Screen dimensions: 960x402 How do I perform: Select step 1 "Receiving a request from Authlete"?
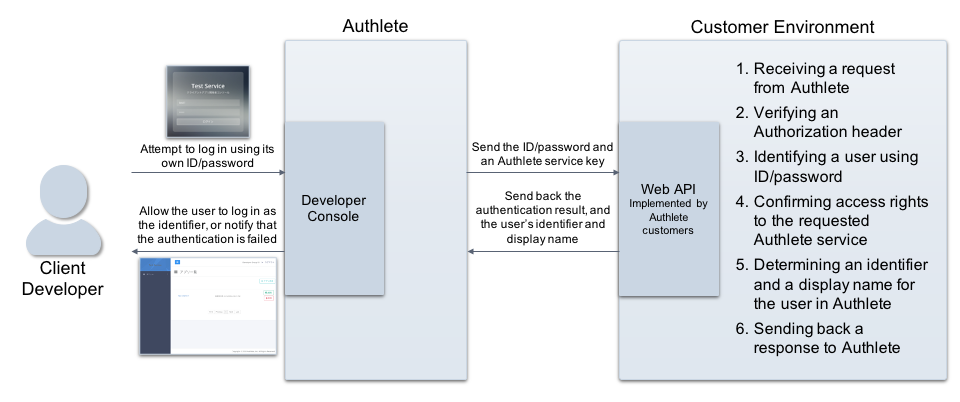pyautogui.click(x=816, y=78)
